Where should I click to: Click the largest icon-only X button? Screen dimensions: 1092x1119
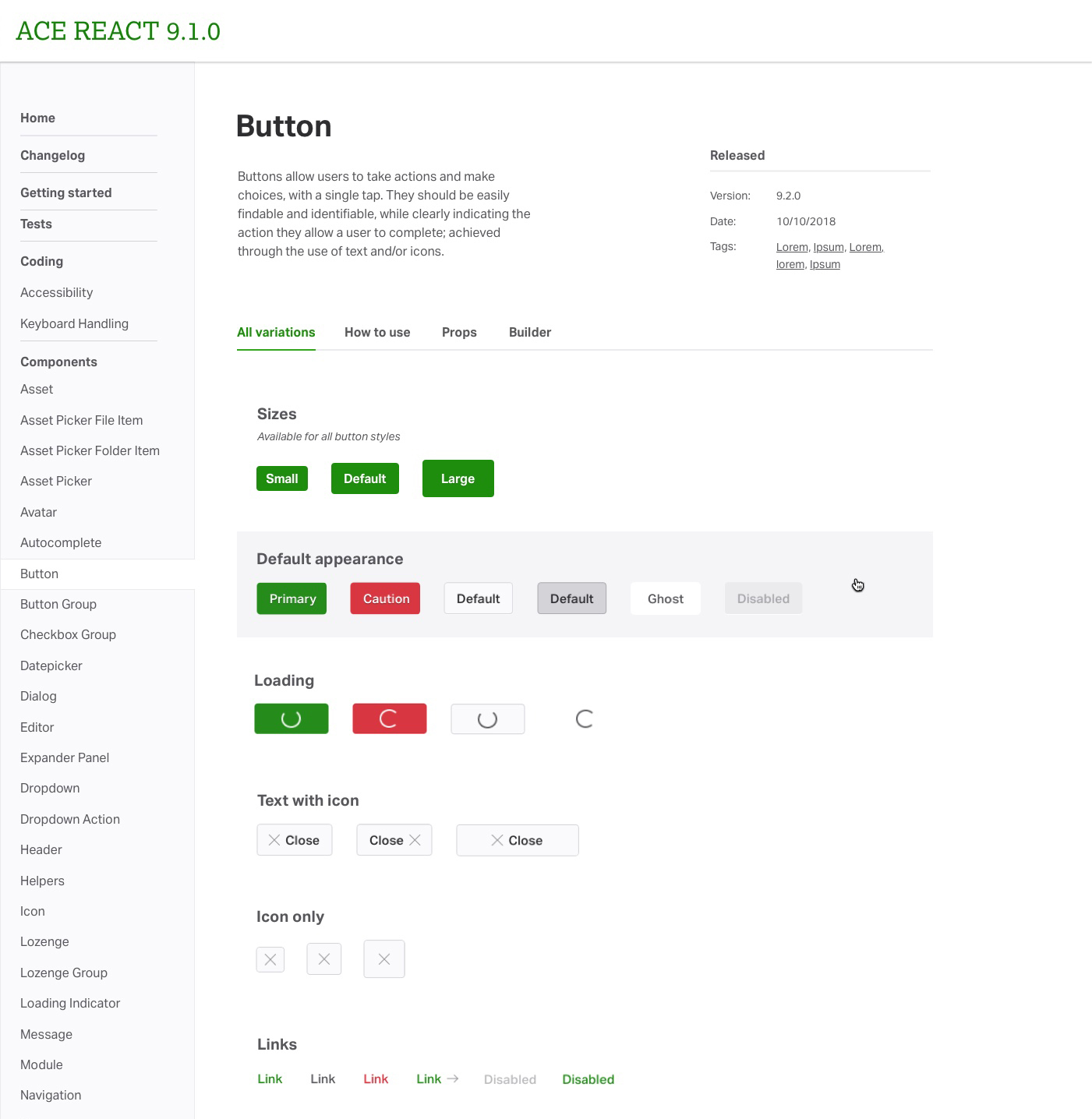[x=384, y=959]
